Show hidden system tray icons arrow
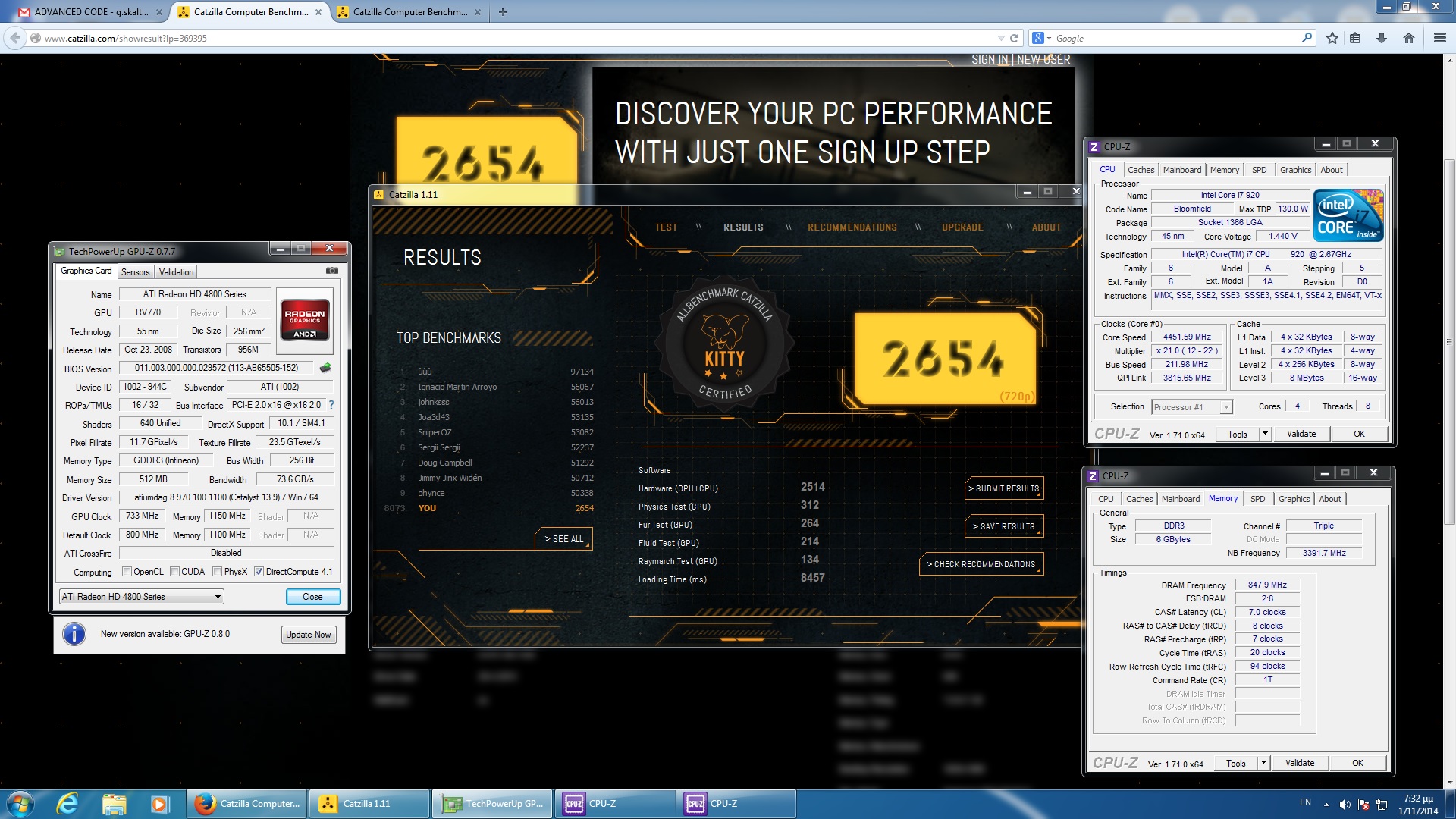1456x819 pixels. coord(1326,805)
